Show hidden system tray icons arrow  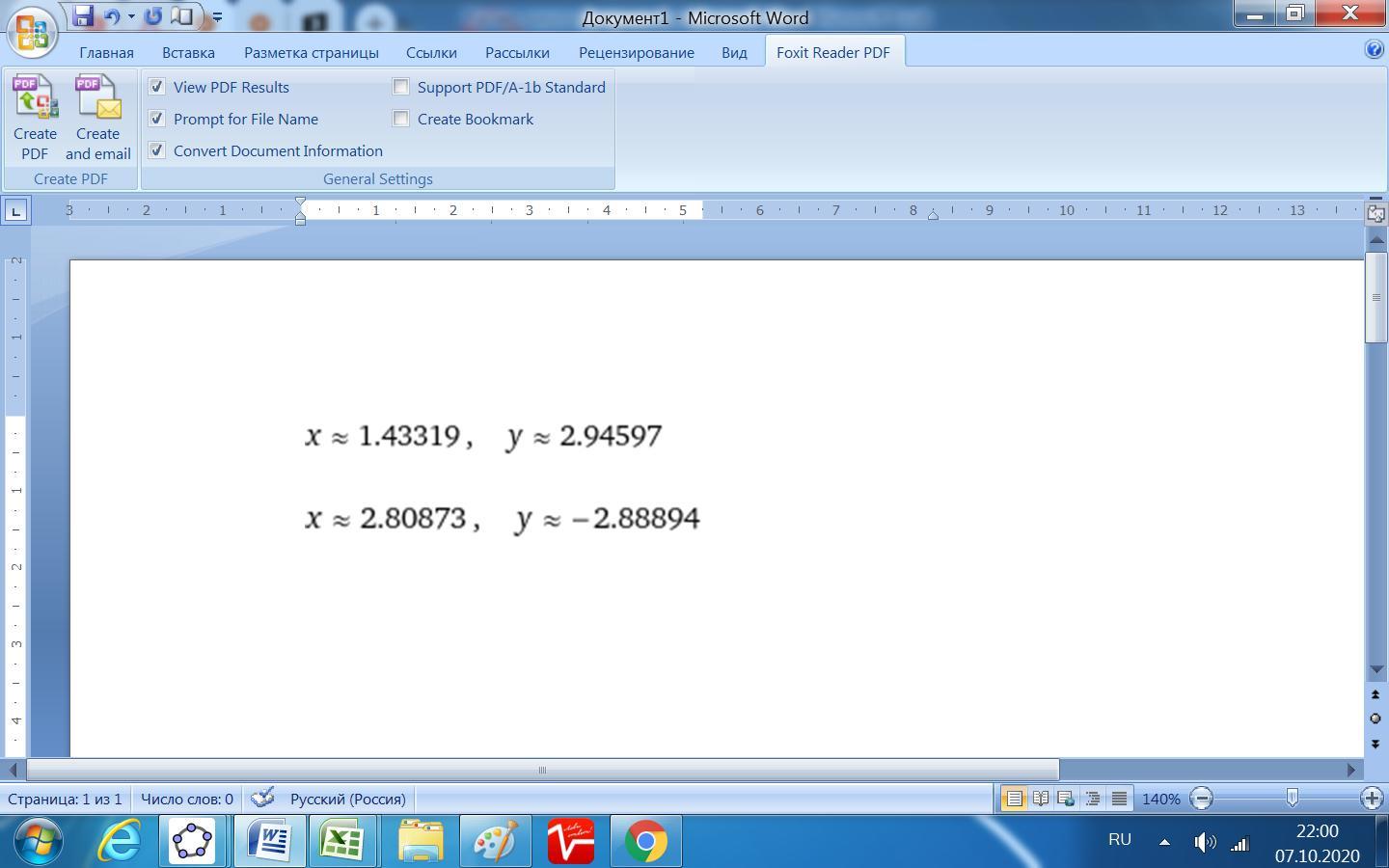point(1164,841)
